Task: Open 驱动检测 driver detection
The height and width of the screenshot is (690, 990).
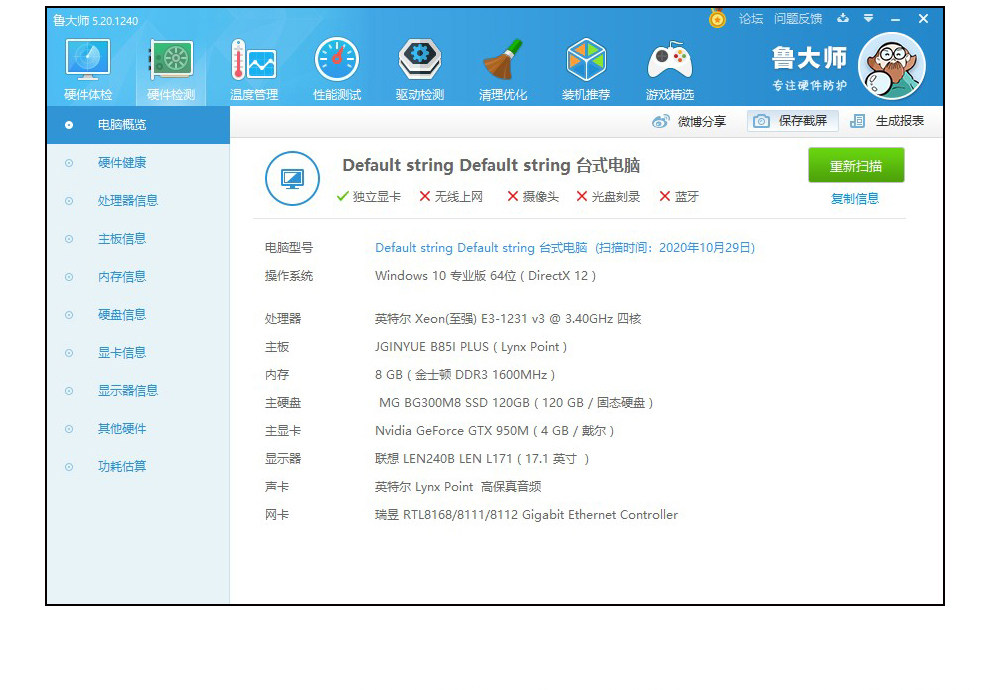Action: click(420, 69)
